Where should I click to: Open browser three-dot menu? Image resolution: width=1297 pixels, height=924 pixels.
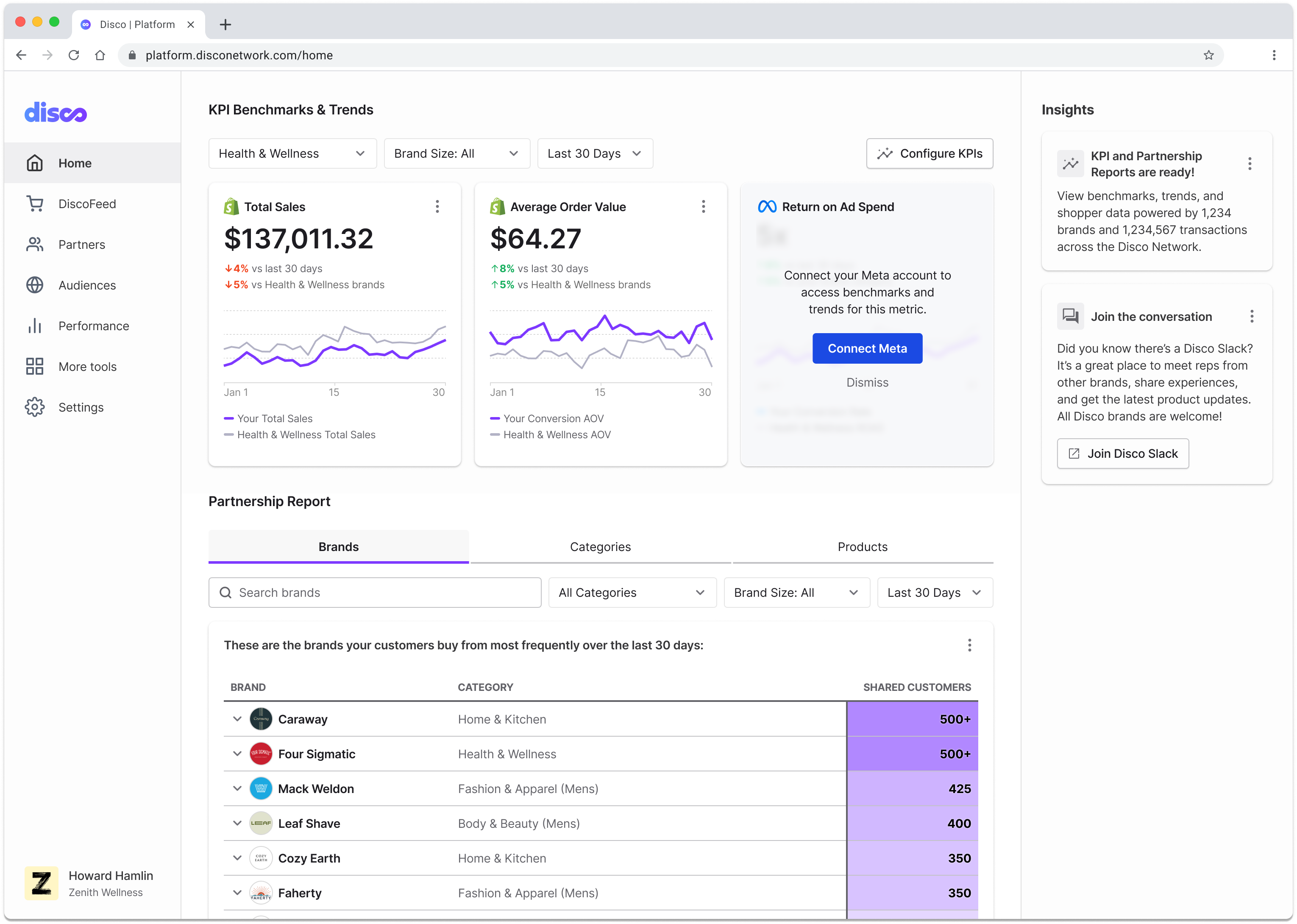click(x=1274, y=55)
